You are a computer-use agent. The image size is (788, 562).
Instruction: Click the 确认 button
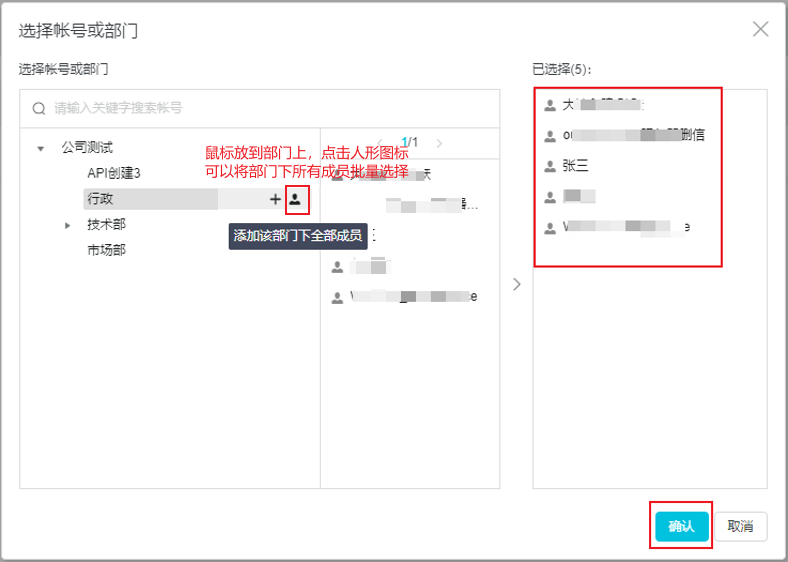pyautogui.click(x=681, y=526)
